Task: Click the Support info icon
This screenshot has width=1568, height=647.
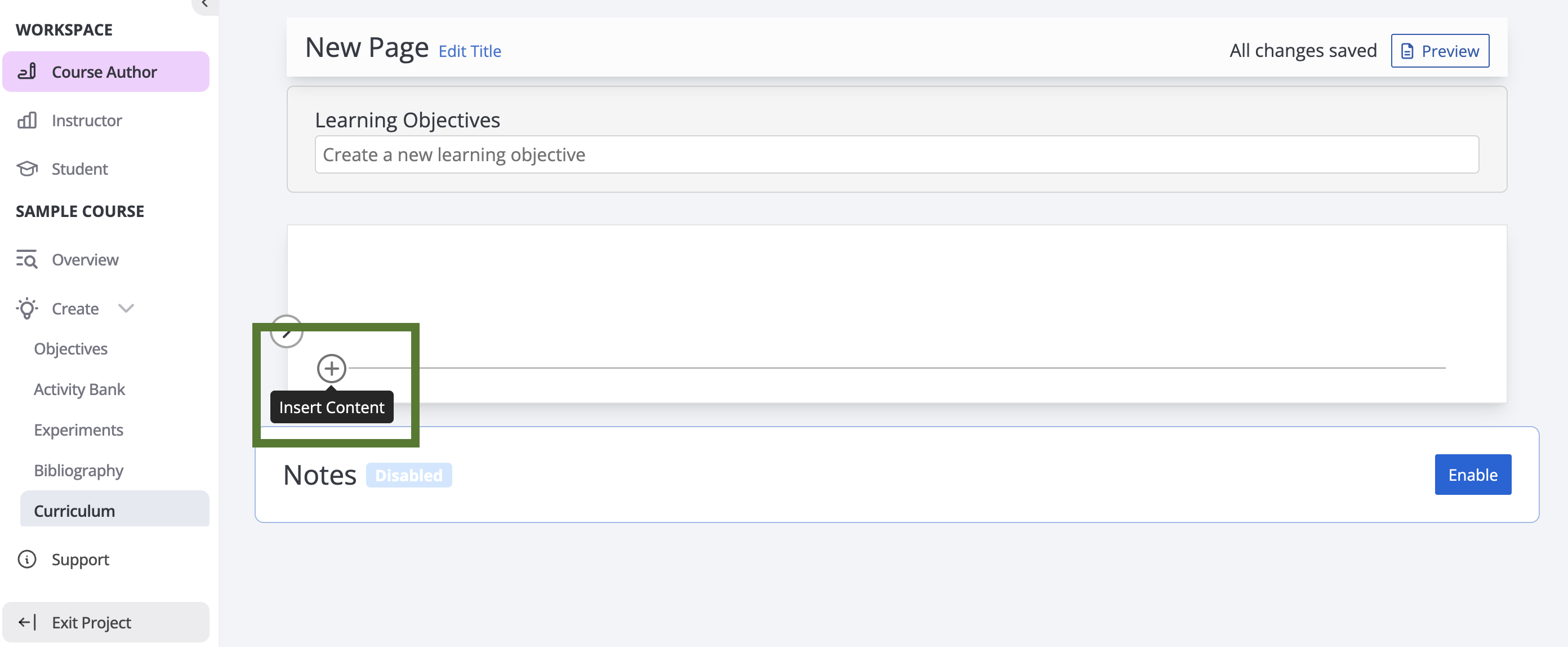Action: (x=28, y=559)
